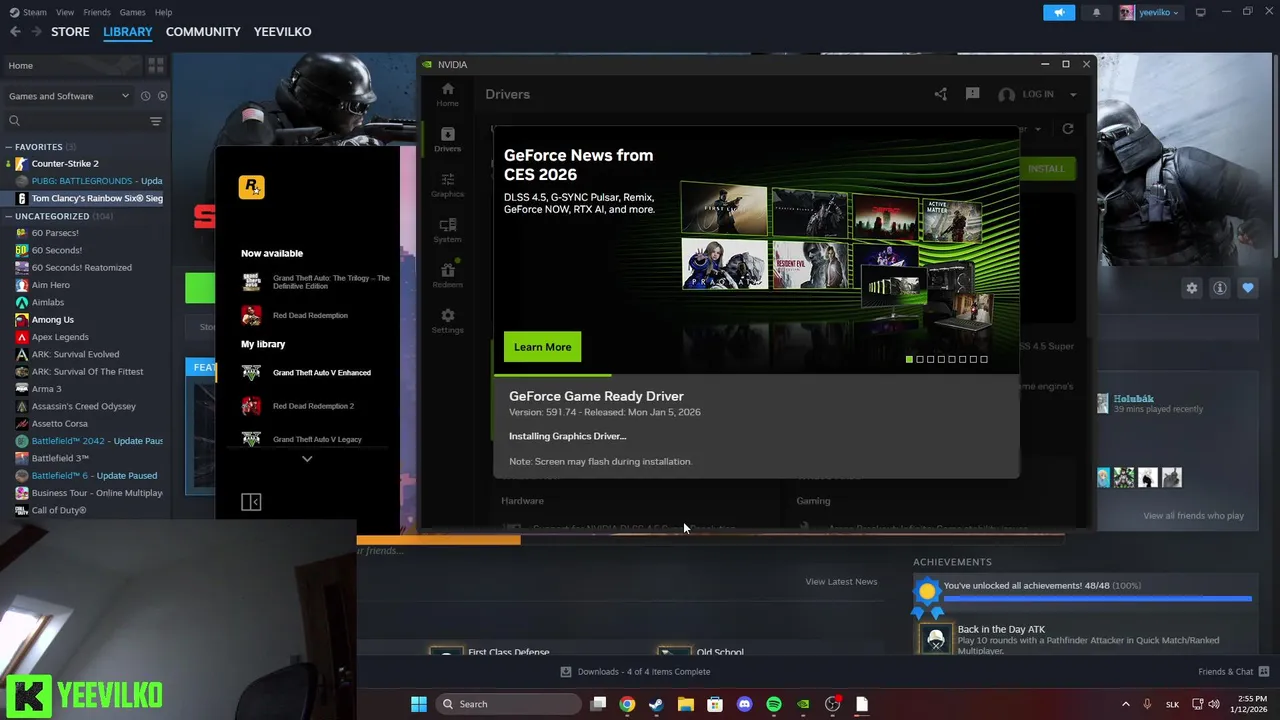The image size is (1280, 720).
Task: Select Red Dead Redemption 2 in Rockstar library
Action: [x=315, y=406]
